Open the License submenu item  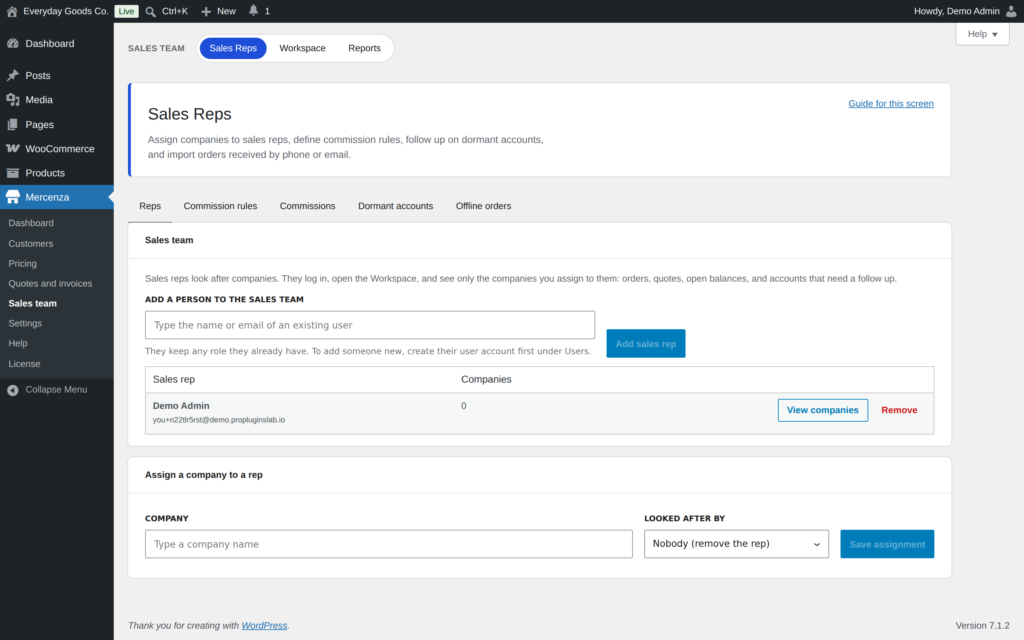click(24, 364)
